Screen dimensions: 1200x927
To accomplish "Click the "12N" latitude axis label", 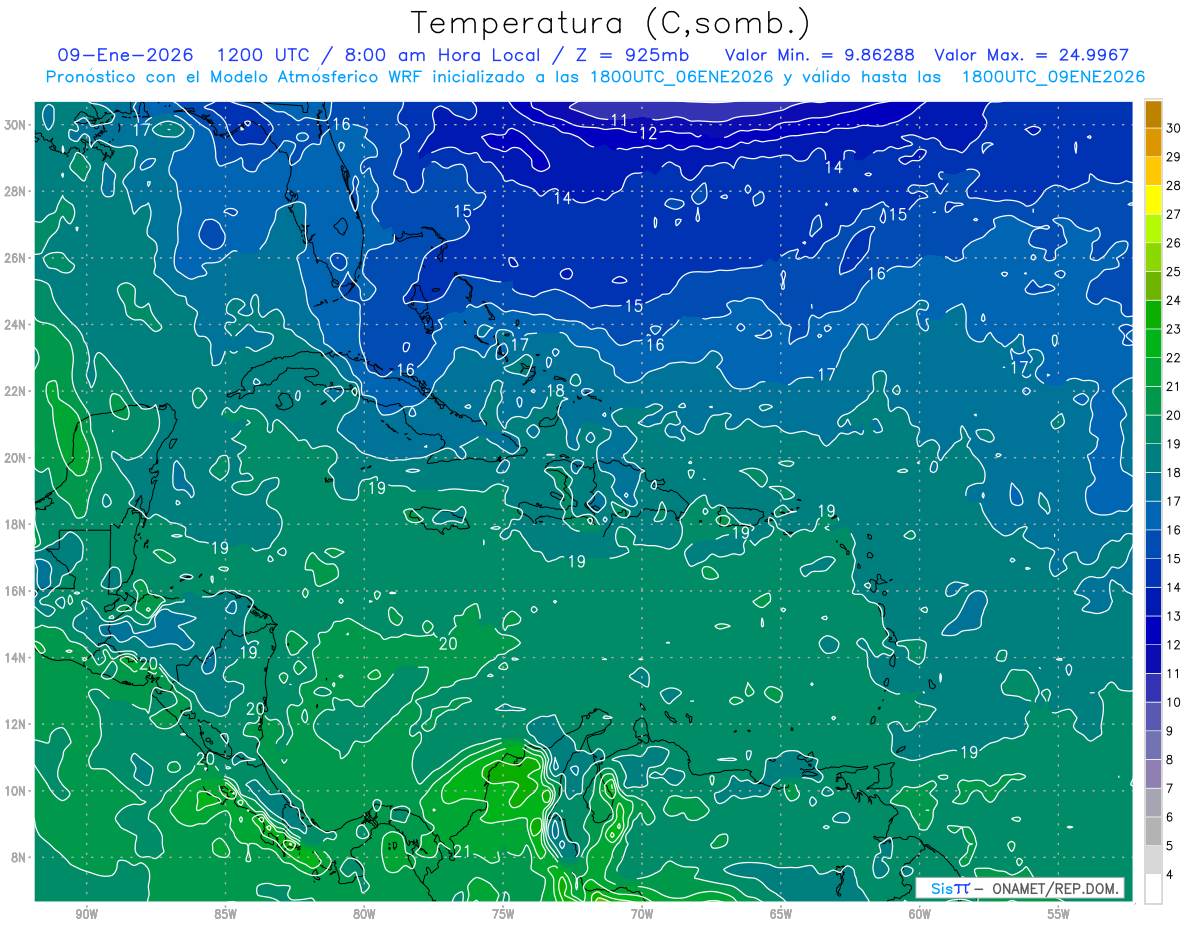I will 17,724.
